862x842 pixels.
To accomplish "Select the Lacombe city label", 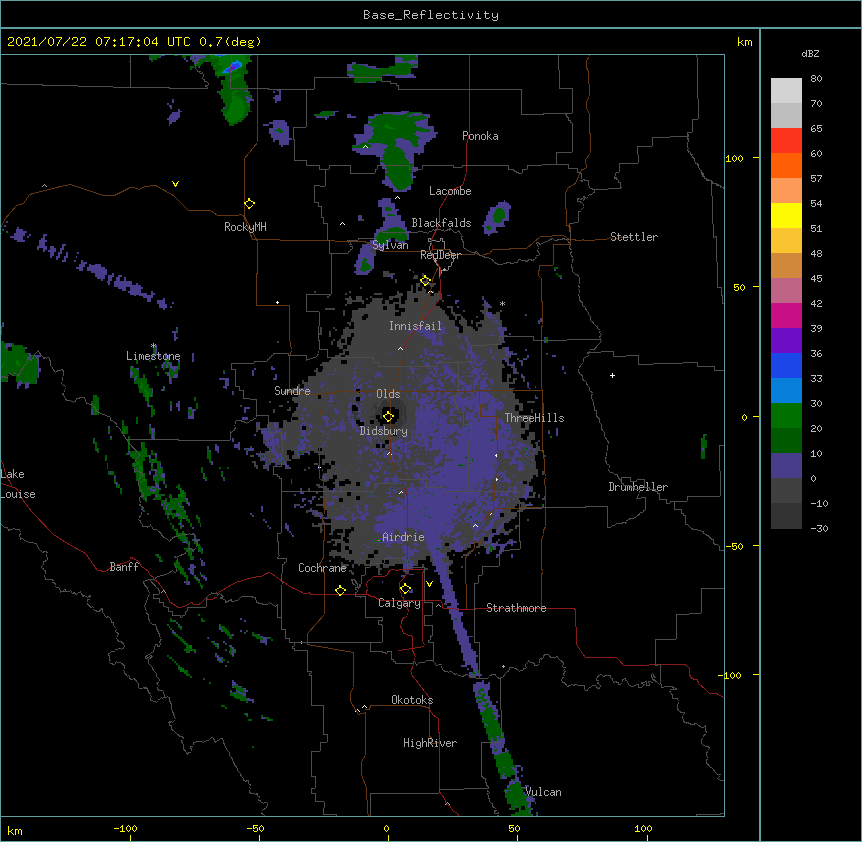I will click(x=450, y=191).
